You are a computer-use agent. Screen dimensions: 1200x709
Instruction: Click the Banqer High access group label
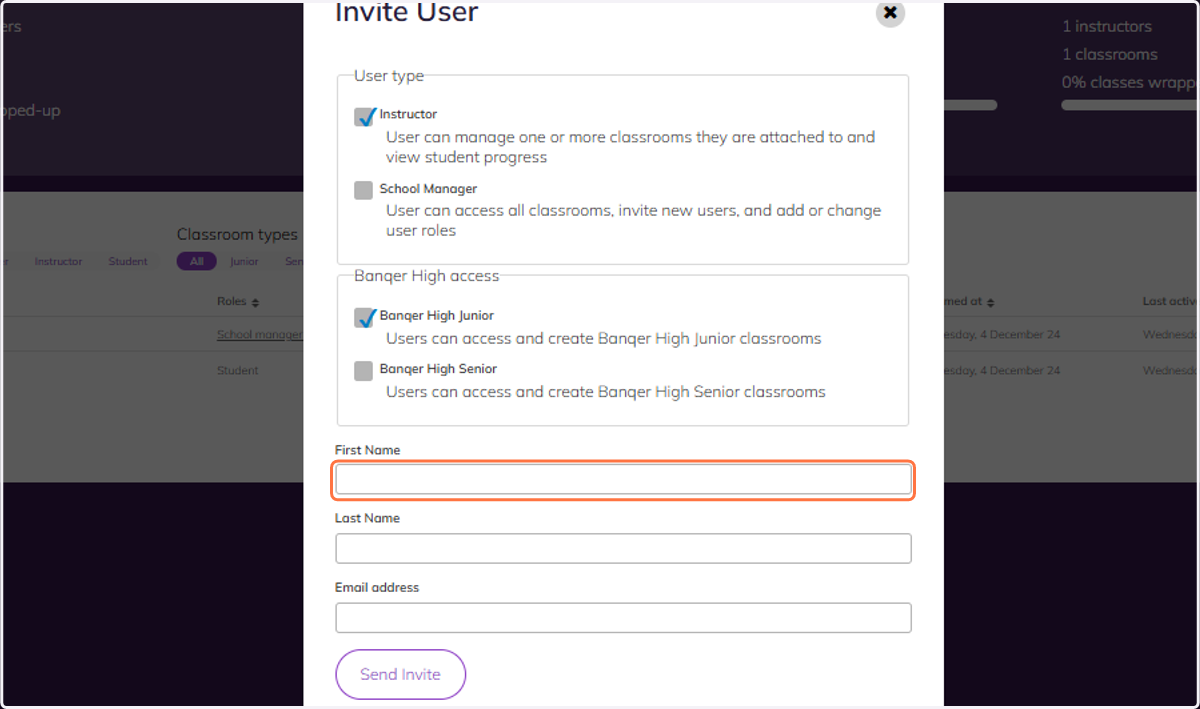[x=426, y=275]
